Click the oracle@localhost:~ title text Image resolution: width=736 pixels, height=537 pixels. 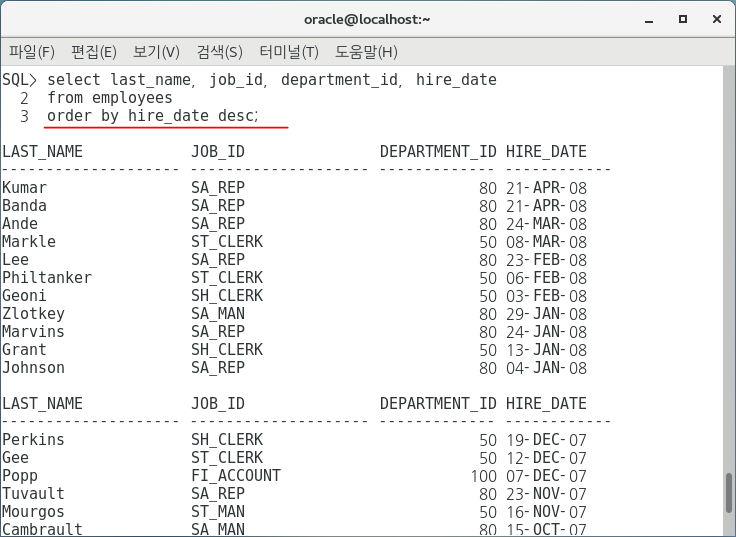[x=367, y=19]
